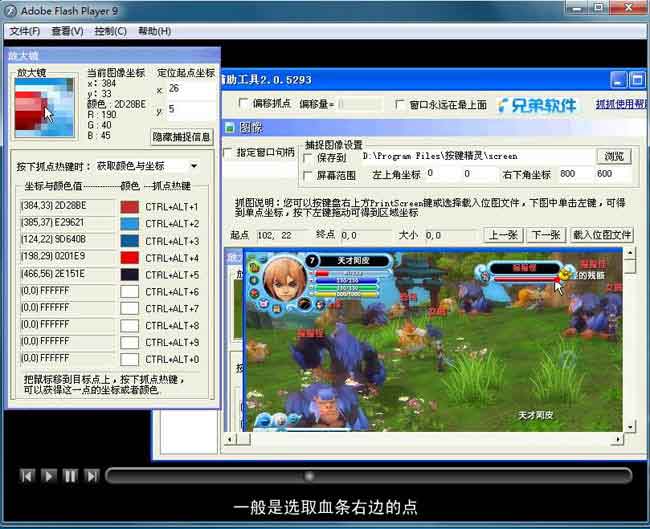Select color swatch for CTRL+ALT+3
The image size is (650, 529).
(129, 240)
